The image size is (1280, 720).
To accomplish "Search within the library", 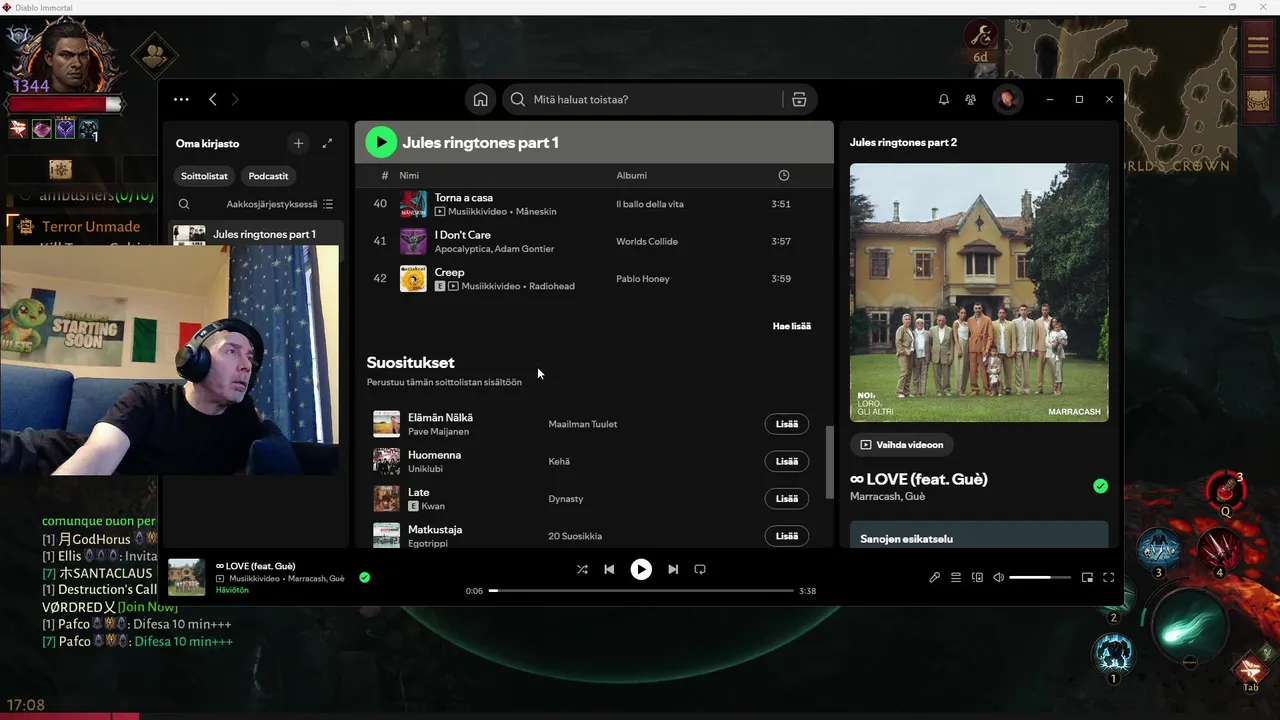I will click(x=184, y=204).
